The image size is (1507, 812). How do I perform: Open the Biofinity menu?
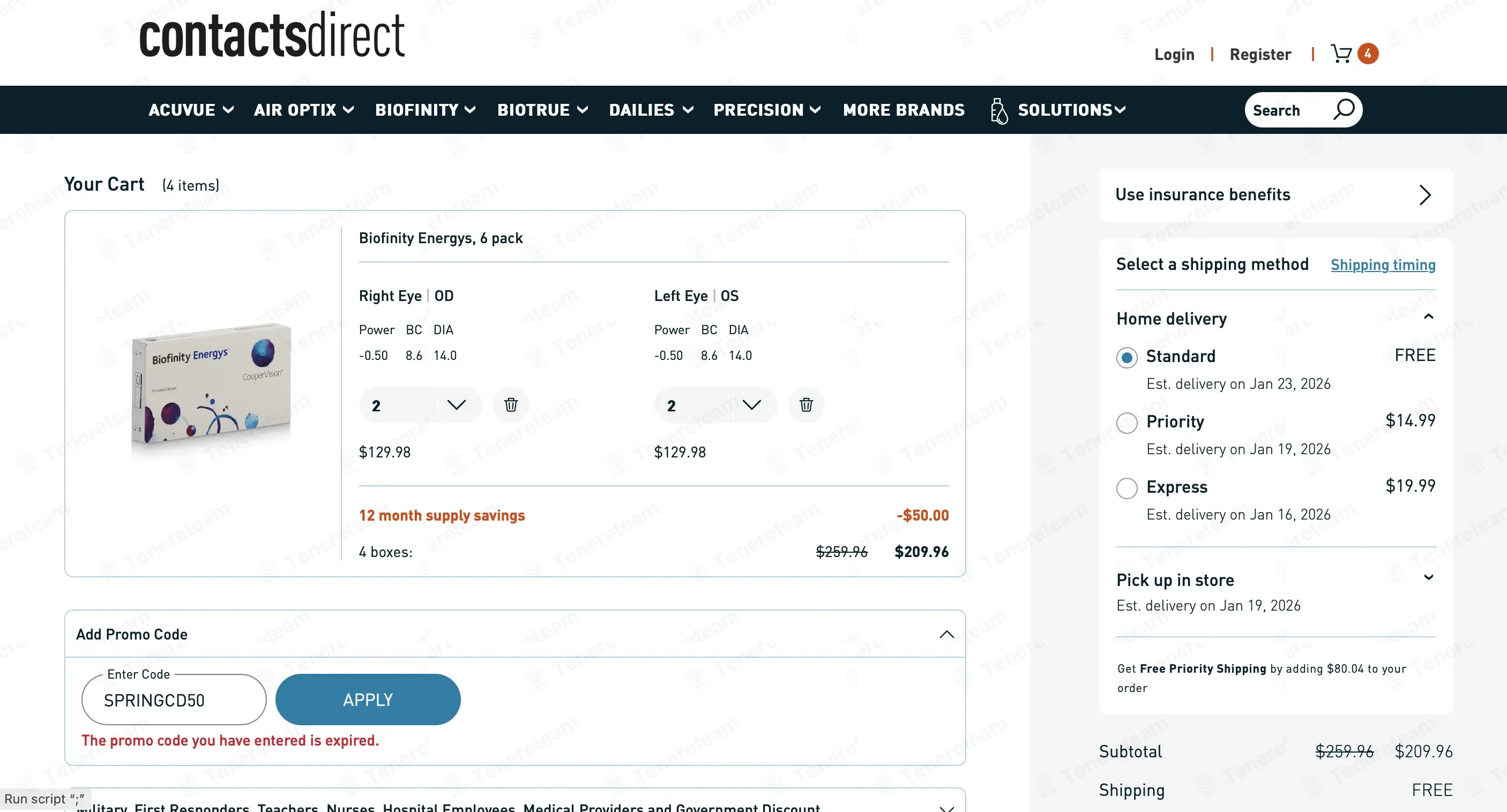coord(425,110)
